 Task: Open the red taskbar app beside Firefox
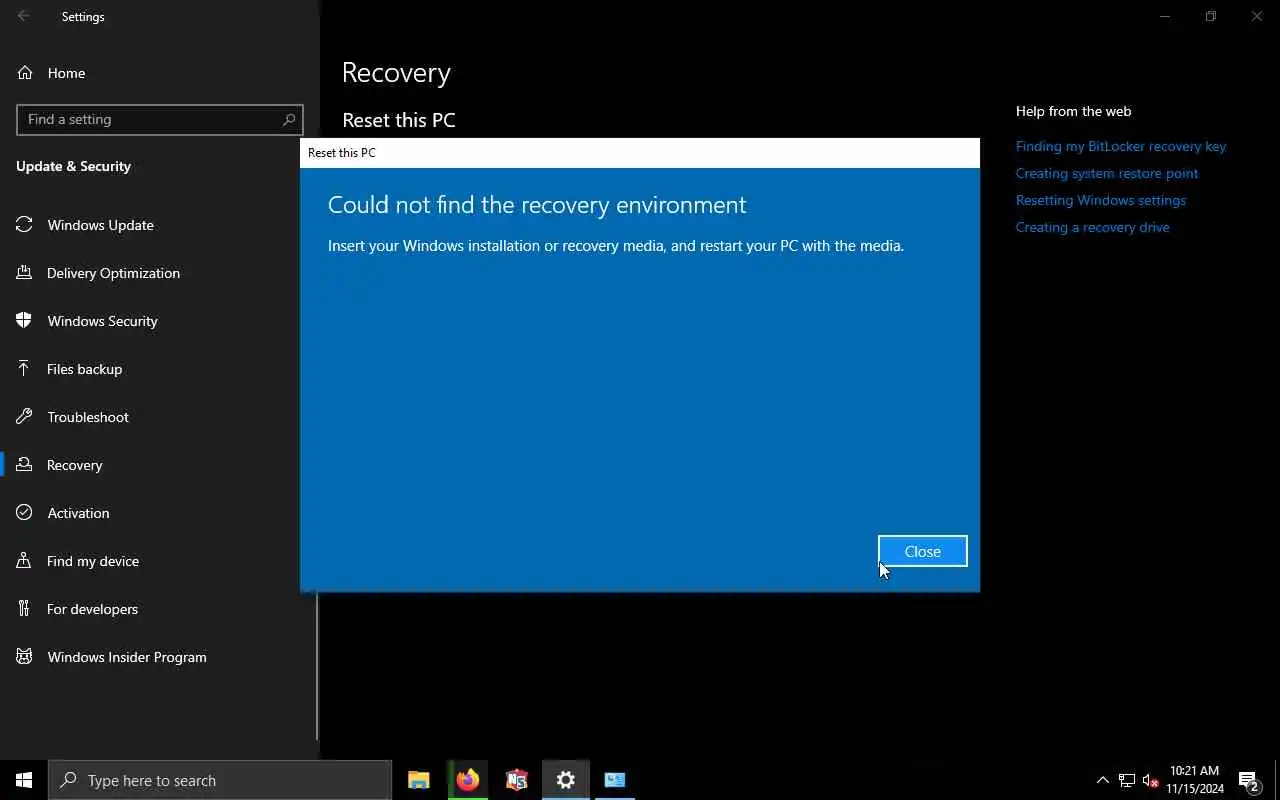point(517,780)
